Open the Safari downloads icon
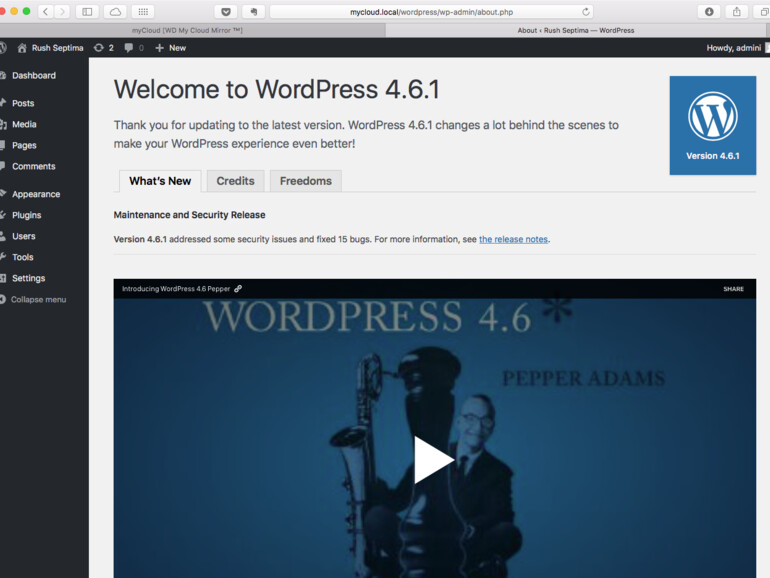This screenshot has width=770, height=578. pos(709,12)
